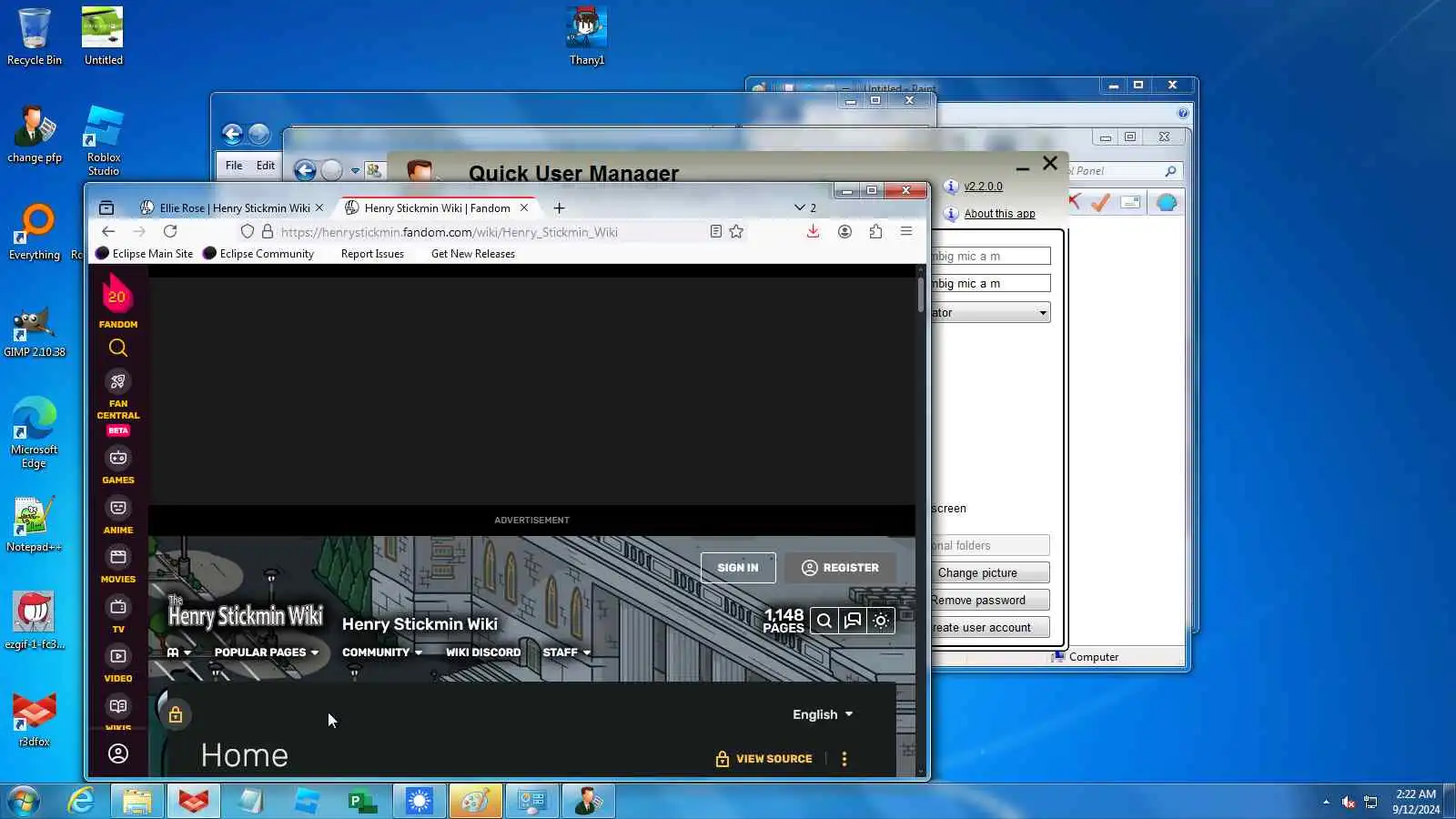Click the tracking protection shield icon
The width and height of the screenshot is (1456, 819).
coord(247,232)
